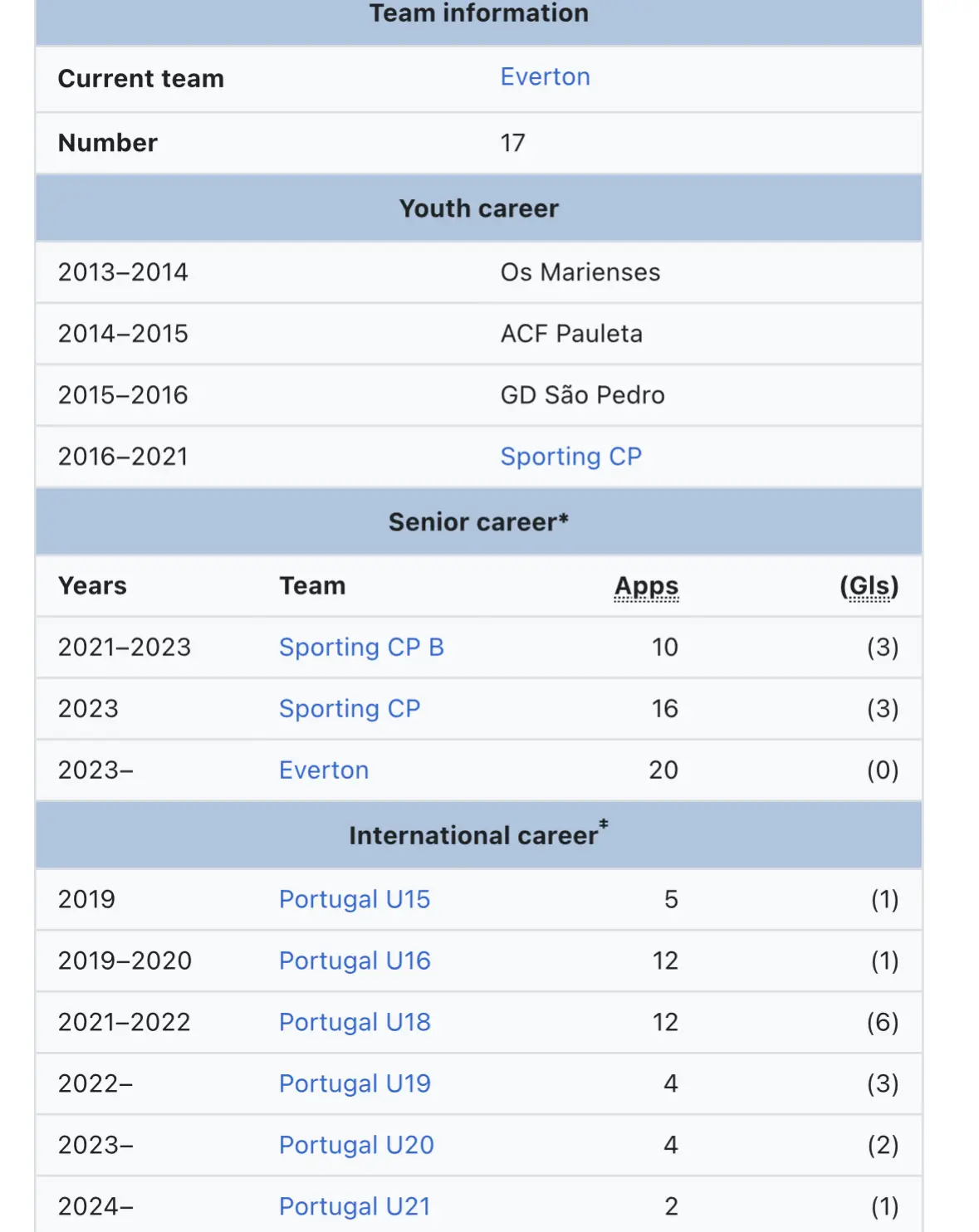Open Everton link in Current team row
Viewport: 979px width, 1232px height.
[545, 77]
